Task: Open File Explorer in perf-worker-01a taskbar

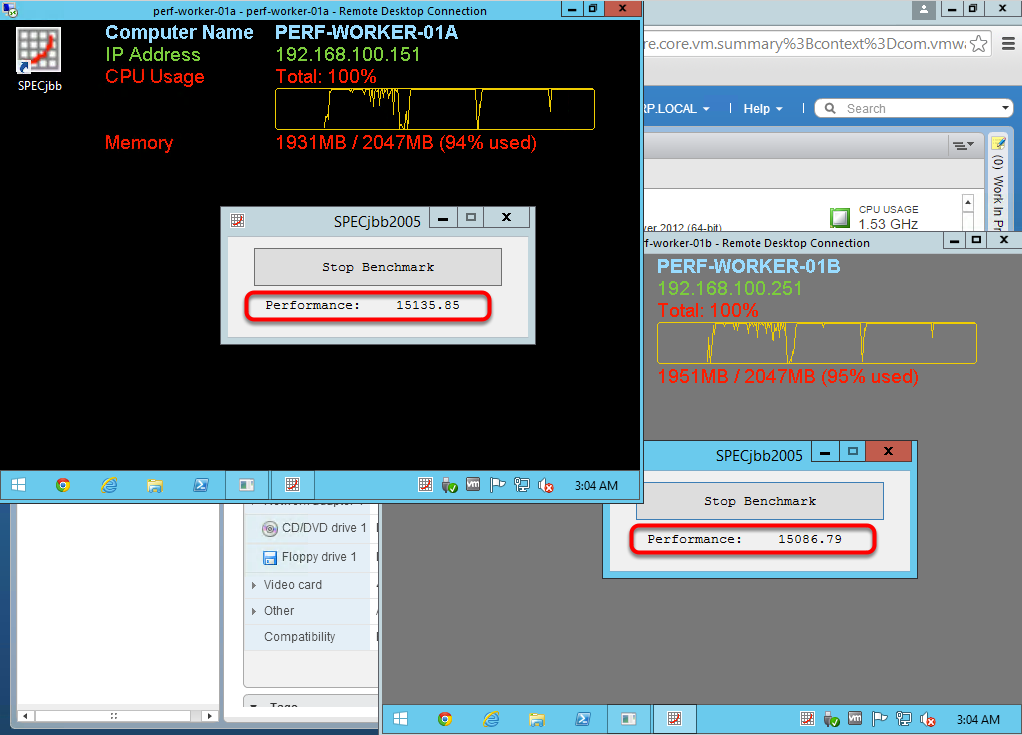Action: click(155, 485)
